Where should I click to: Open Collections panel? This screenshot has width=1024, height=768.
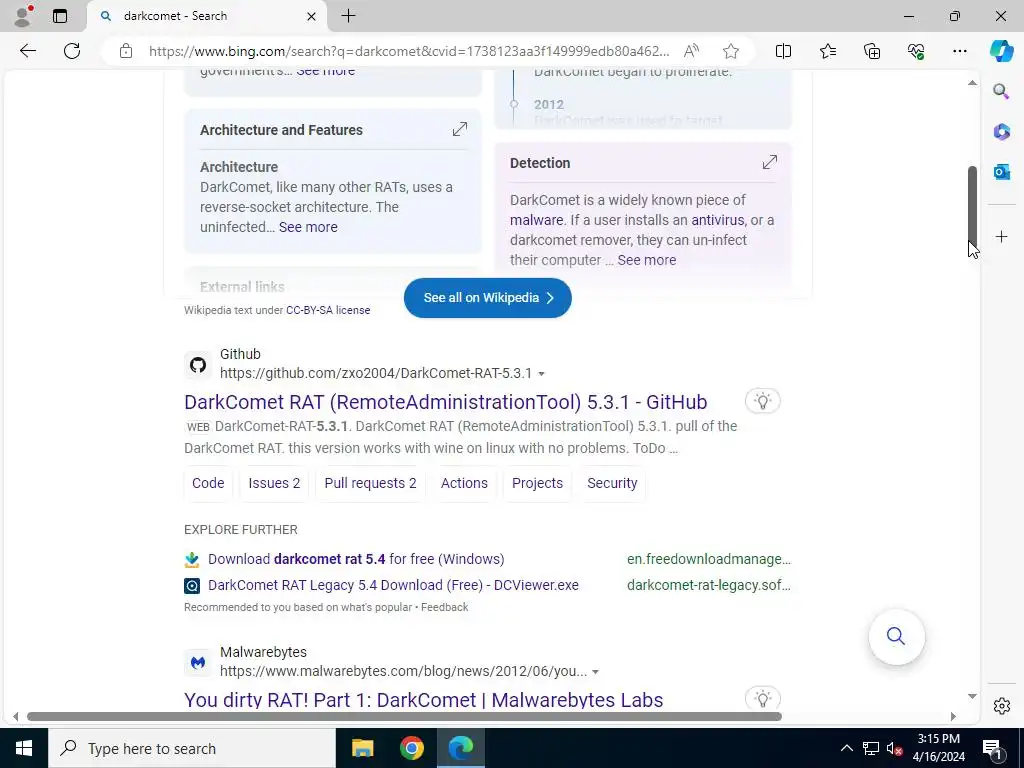click(872, 51)
